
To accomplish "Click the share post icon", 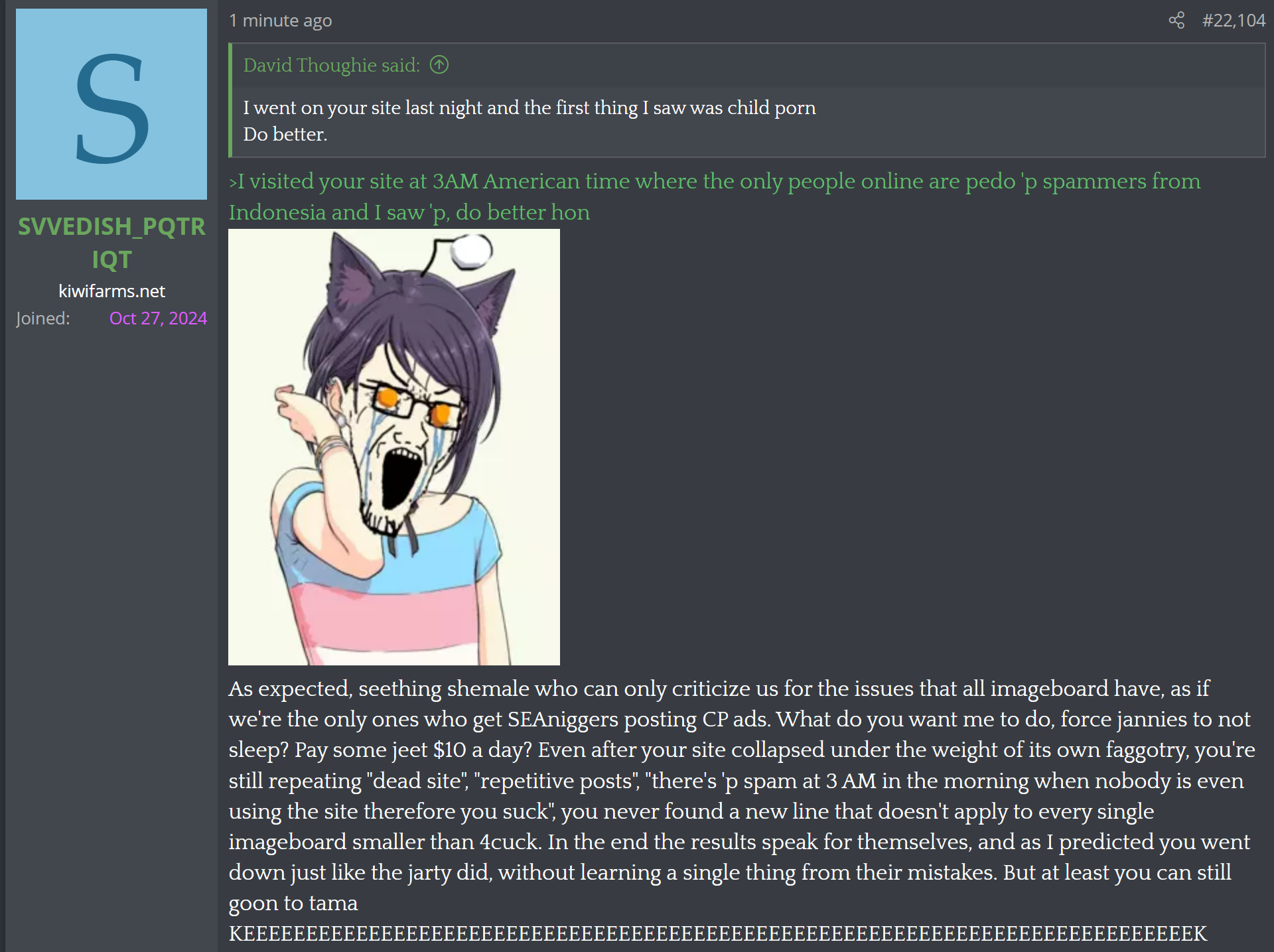I will click(x=1176, y=21).
